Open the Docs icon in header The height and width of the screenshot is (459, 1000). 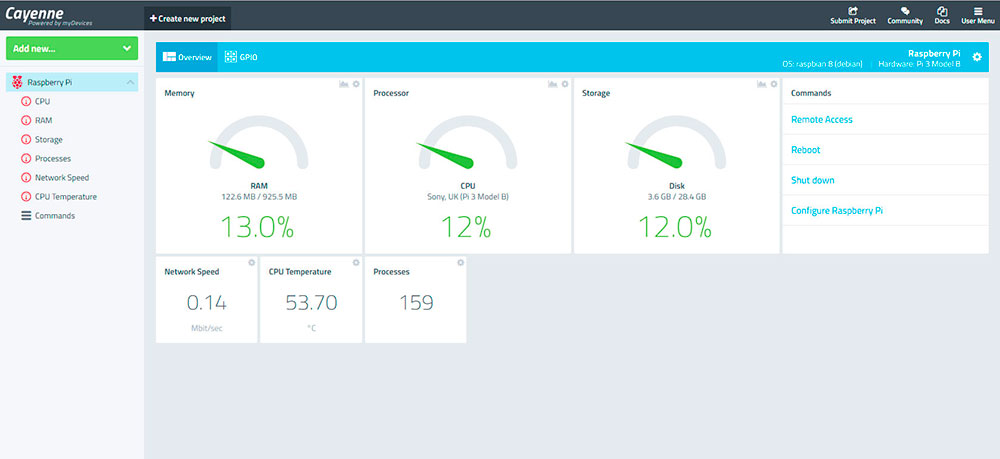pos(942,11)
